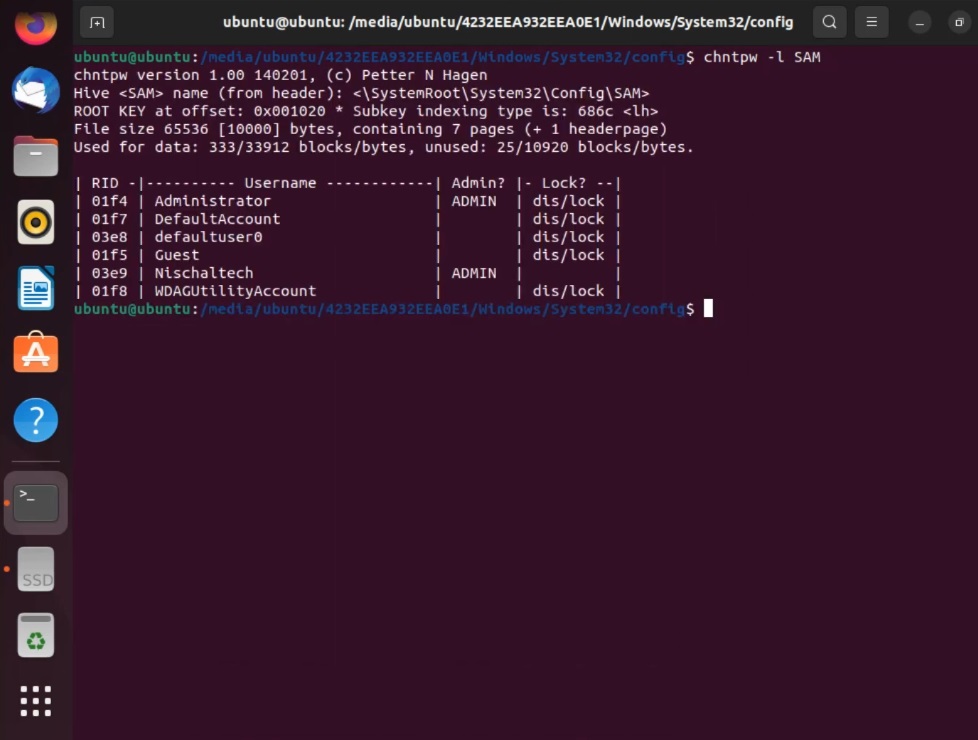This screenshot has width=978, height=740.
Task: Open the mounted SSD drive
Action: pos(35,570)
